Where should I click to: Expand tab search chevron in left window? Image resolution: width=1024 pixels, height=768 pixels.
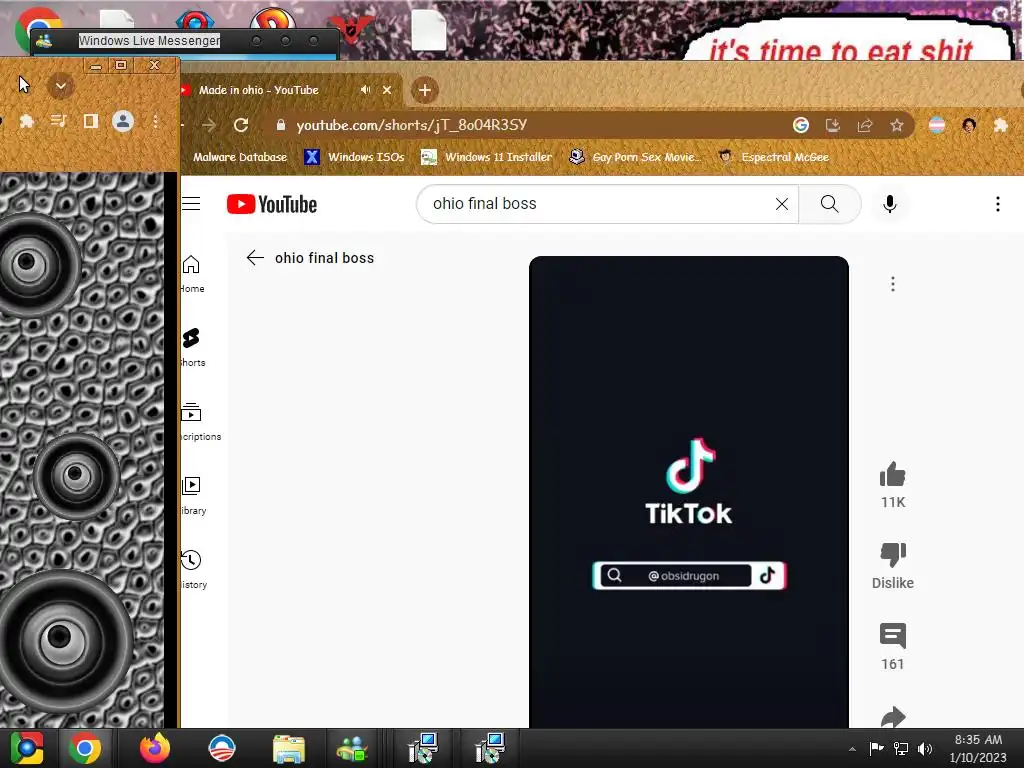(61, 86)
